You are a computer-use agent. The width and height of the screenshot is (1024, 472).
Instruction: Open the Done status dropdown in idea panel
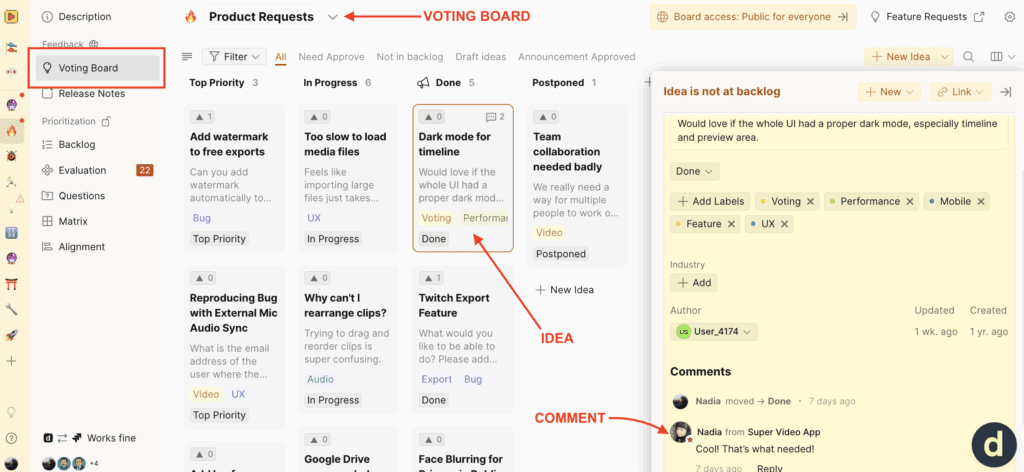point(694,171)
